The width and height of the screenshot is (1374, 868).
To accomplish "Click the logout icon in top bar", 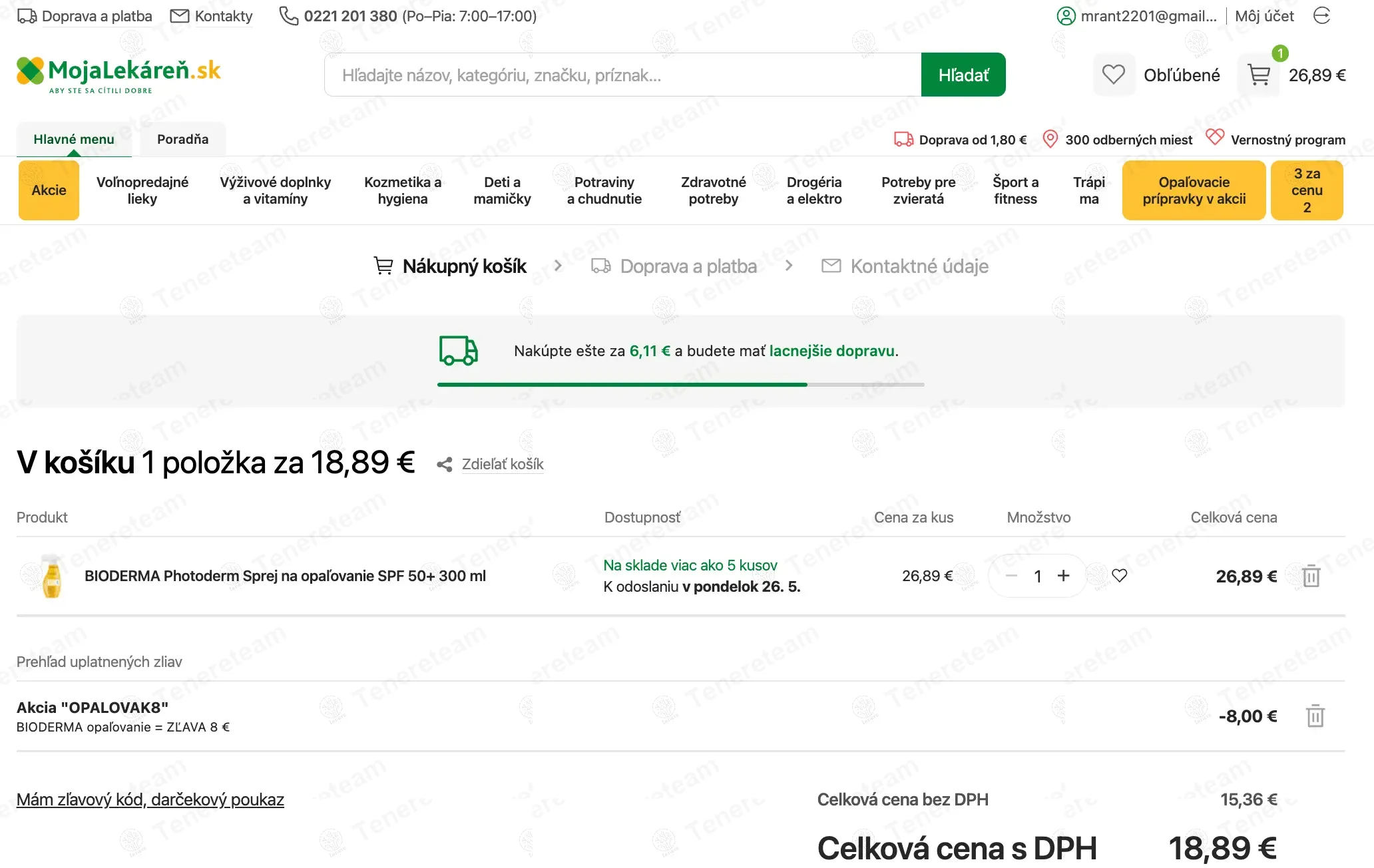I will [1322, 16].
